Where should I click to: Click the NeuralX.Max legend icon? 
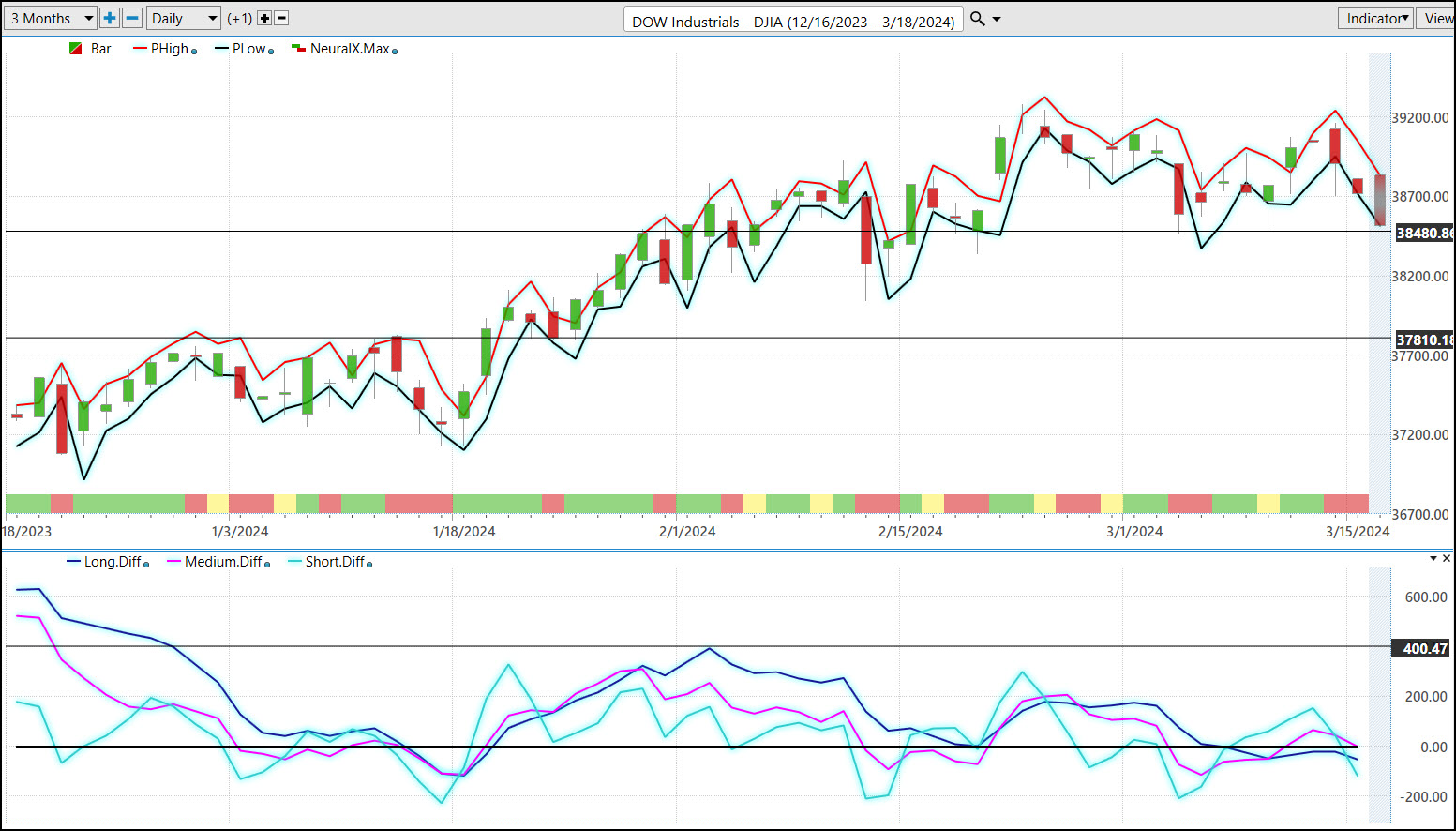298,49
